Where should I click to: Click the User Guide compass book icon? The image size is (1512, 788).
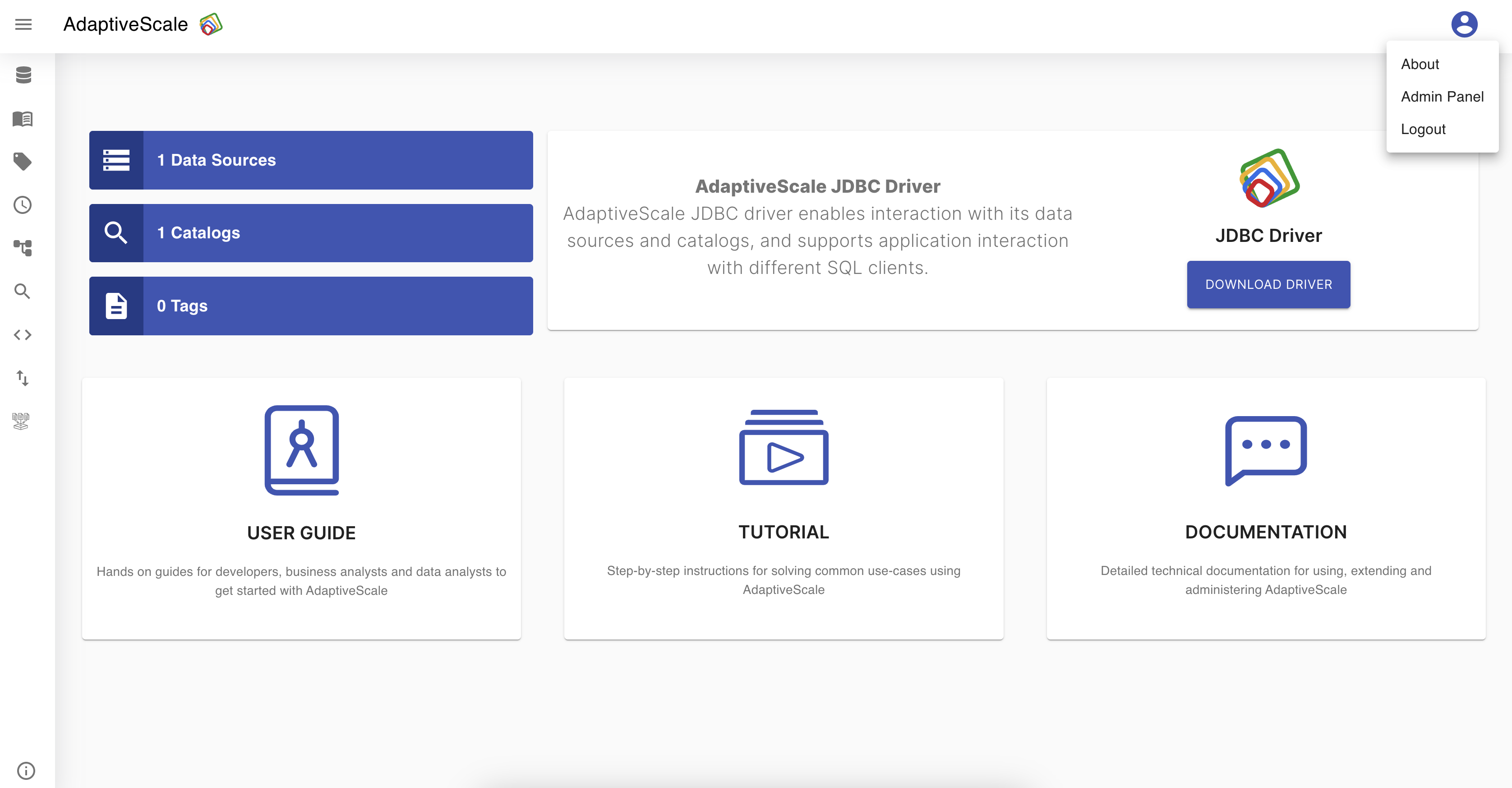[x=302, y=450]
